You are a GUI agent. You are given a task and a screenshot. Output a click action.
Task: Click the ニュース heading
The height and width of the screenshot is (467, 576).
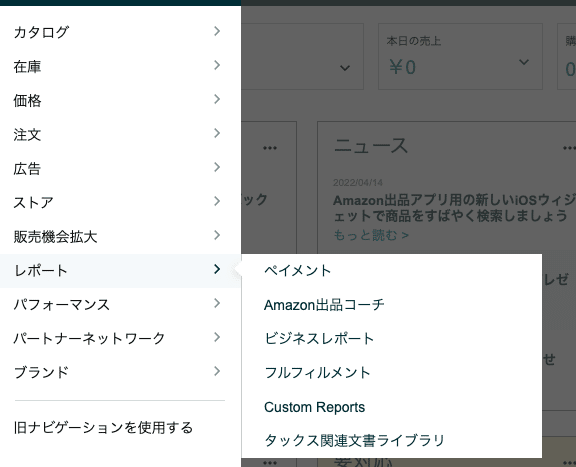tap(371, 146)
